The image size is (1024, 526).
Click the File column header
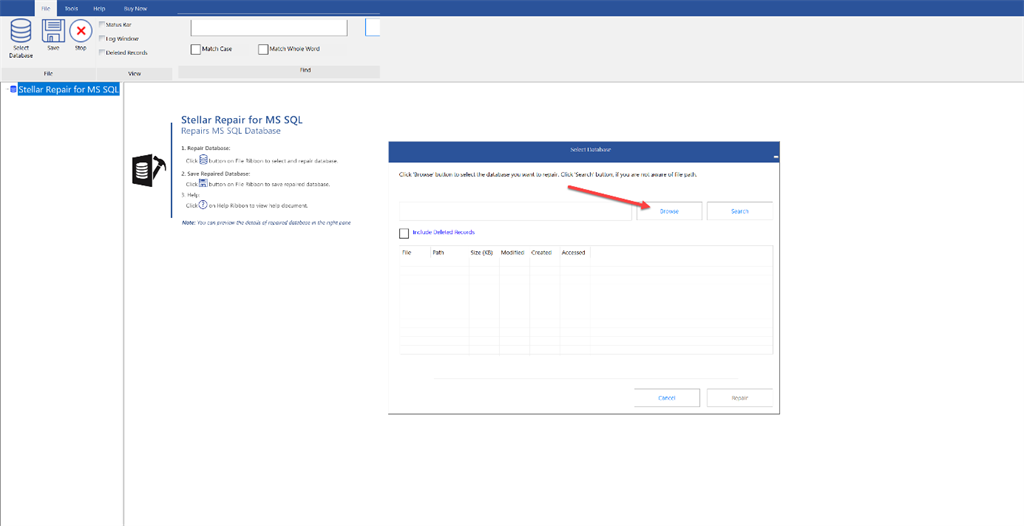point(406,252)
